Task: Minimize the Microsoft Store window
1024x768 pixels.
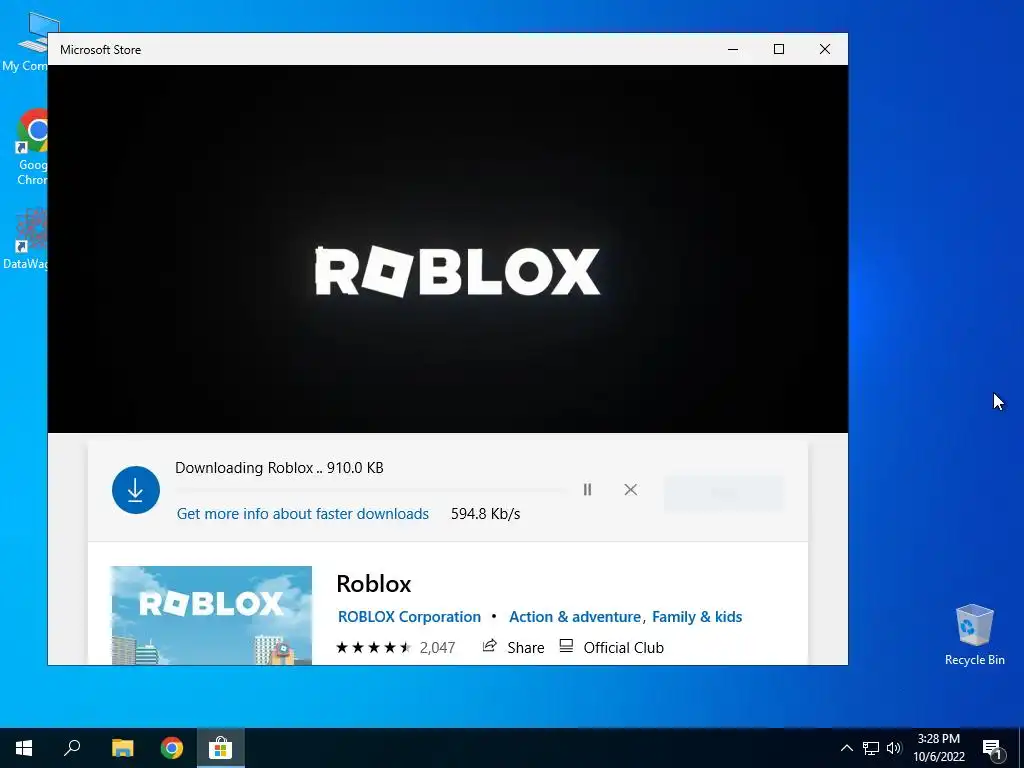Action: 733,49
